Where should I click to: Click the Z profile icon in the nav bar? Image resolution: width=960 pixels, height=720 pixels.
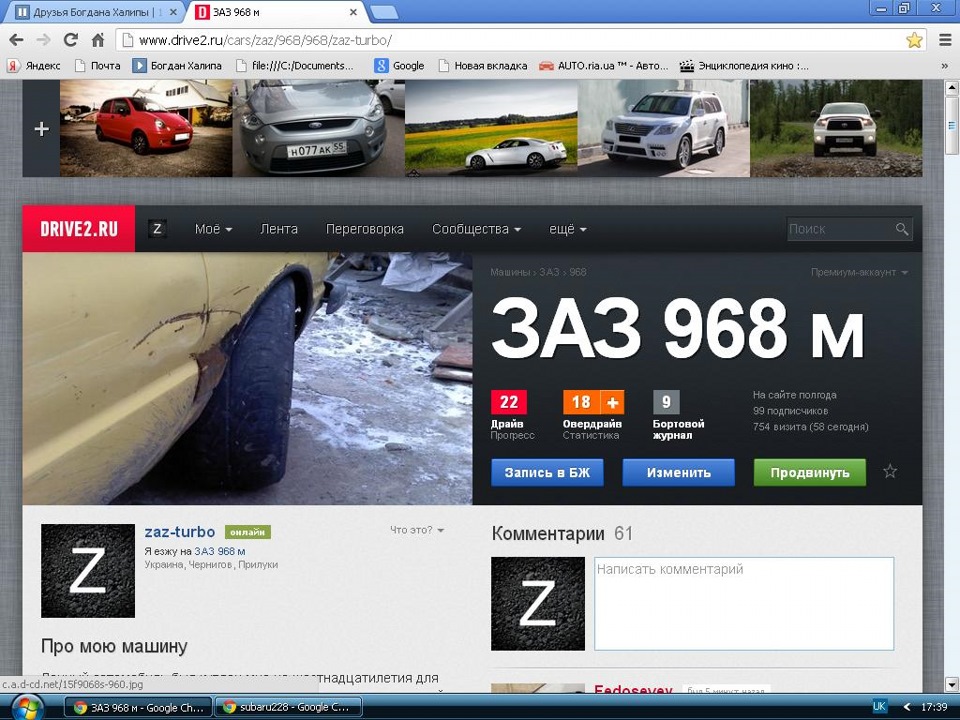[x=157, y=229]
